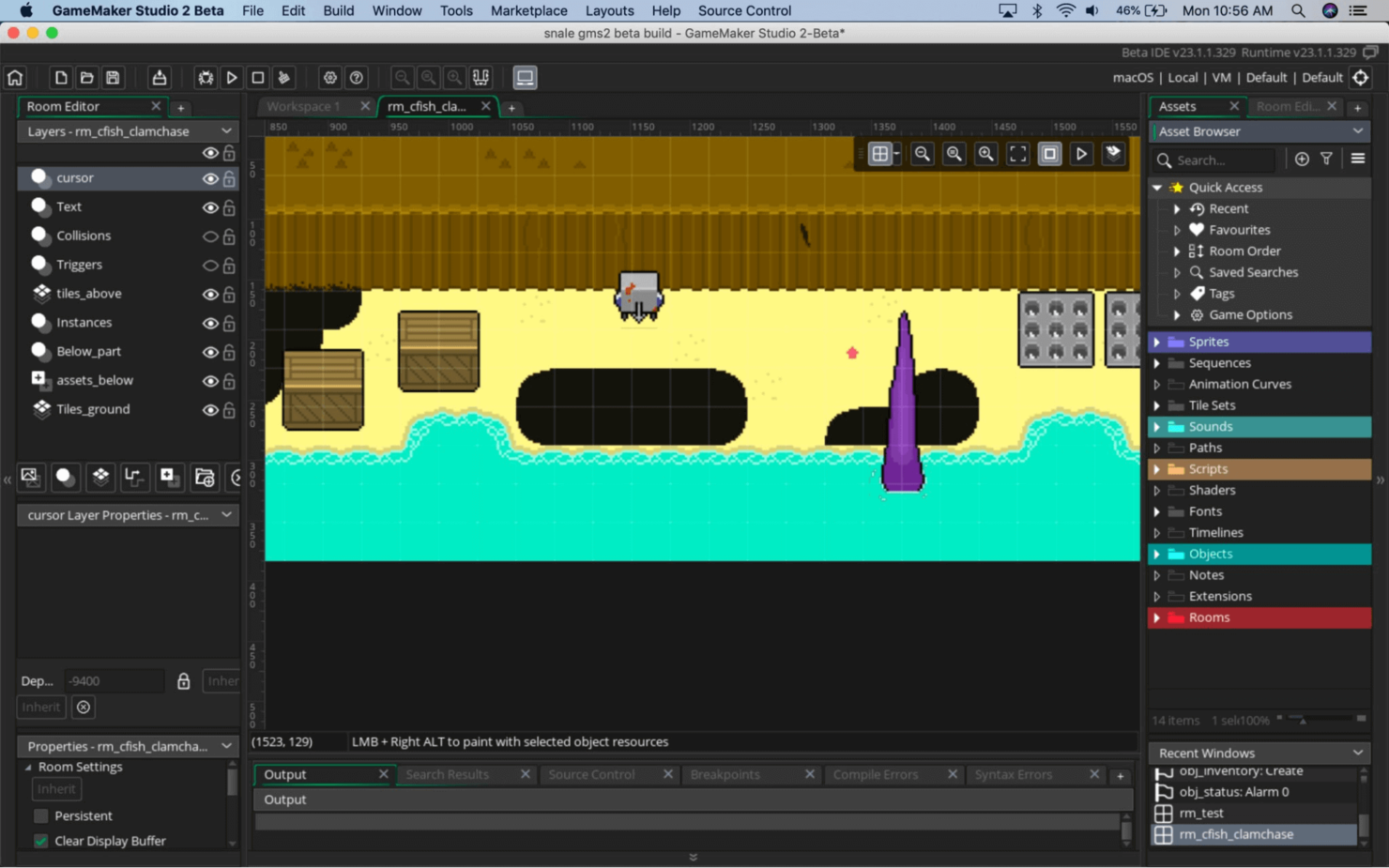This screenshot has width=1389, height=868.
Task: Open the Layers - rm_cfish_clamchase dropdown
Action: click(x=225, y=131)
